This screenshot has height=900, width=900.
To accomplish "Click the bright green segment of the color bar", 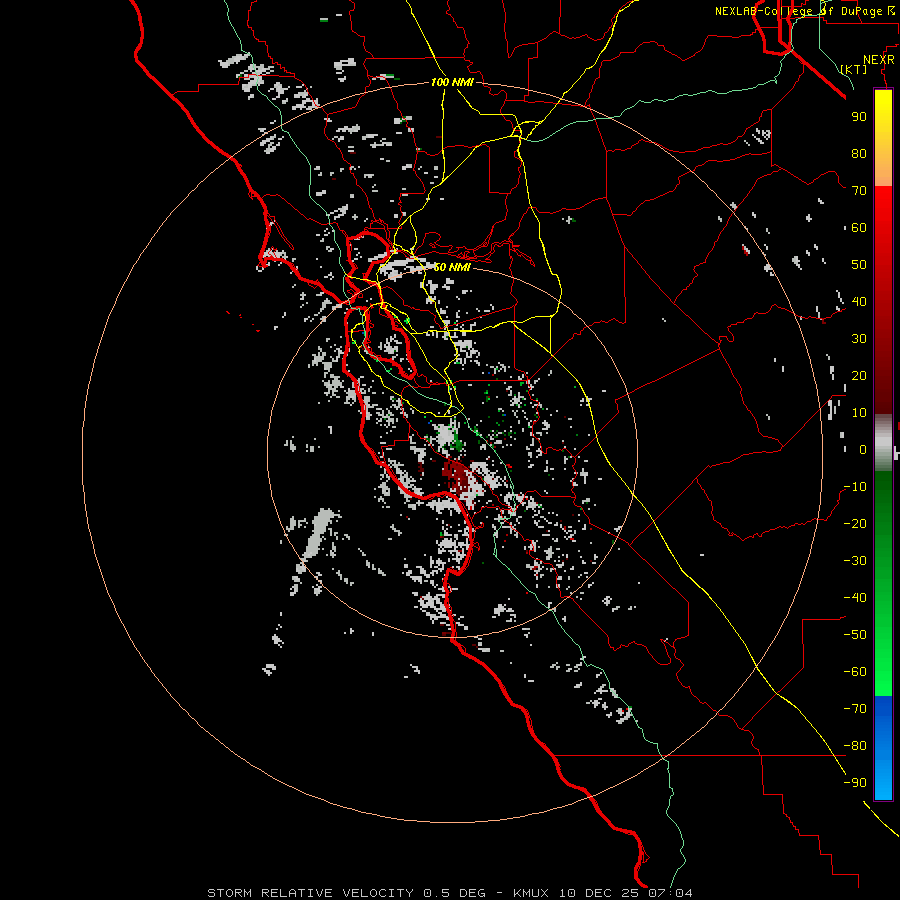I will 883,660.
